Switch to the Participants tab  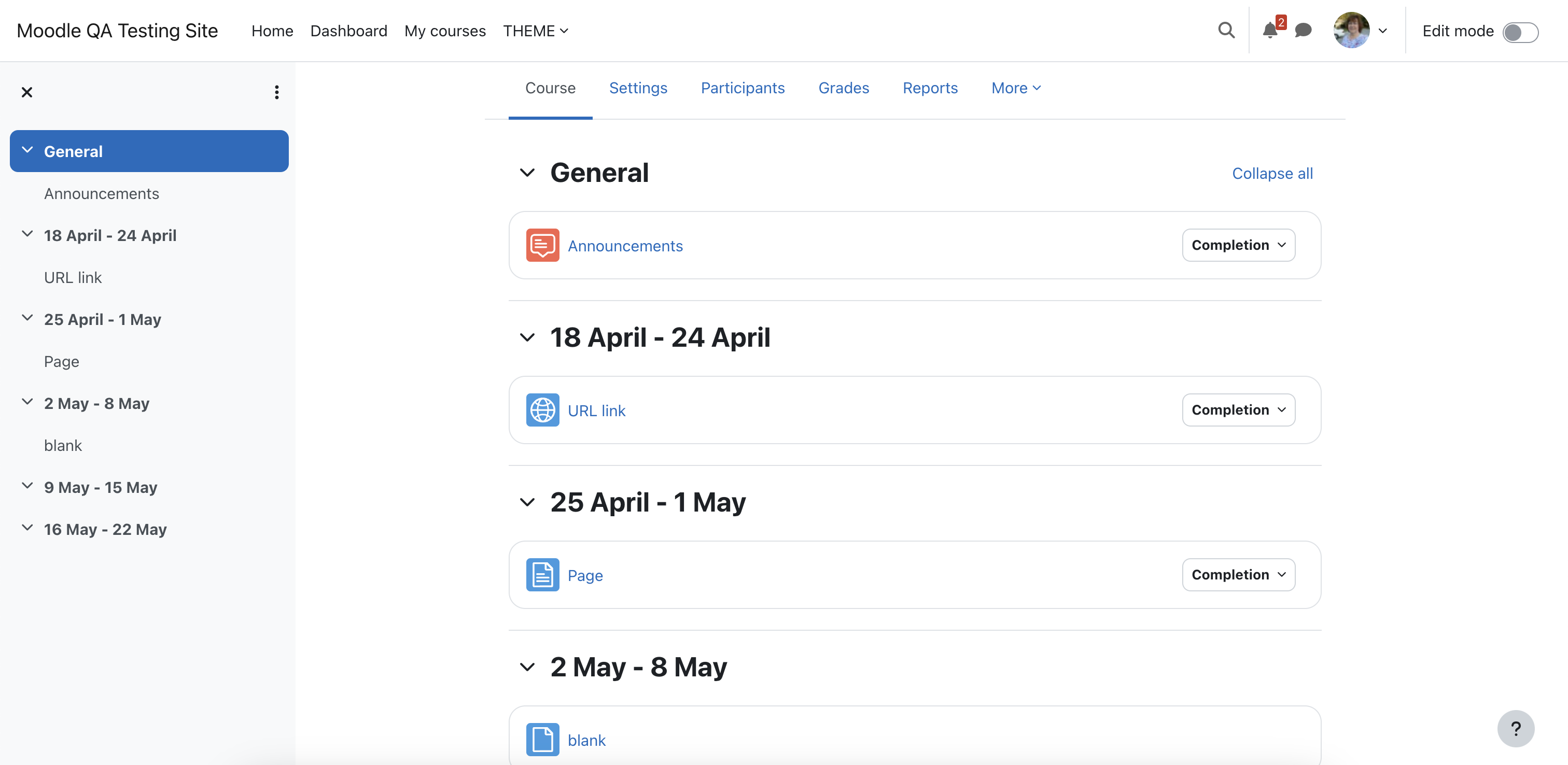click(743, 88)
